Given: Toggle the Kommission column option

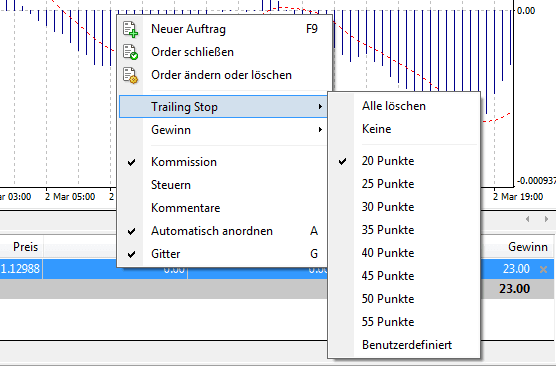Looking at the screenshot, I should coord(223,162).
